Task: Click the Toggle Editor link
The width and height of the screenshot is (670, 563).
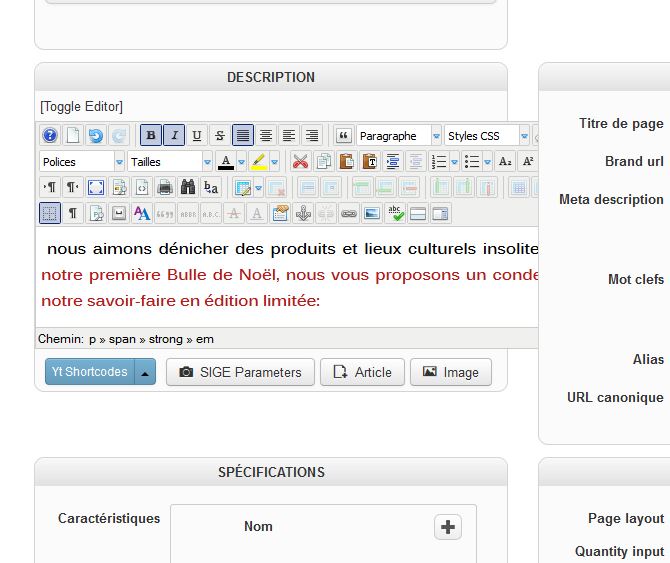Action: pos(82,106)
